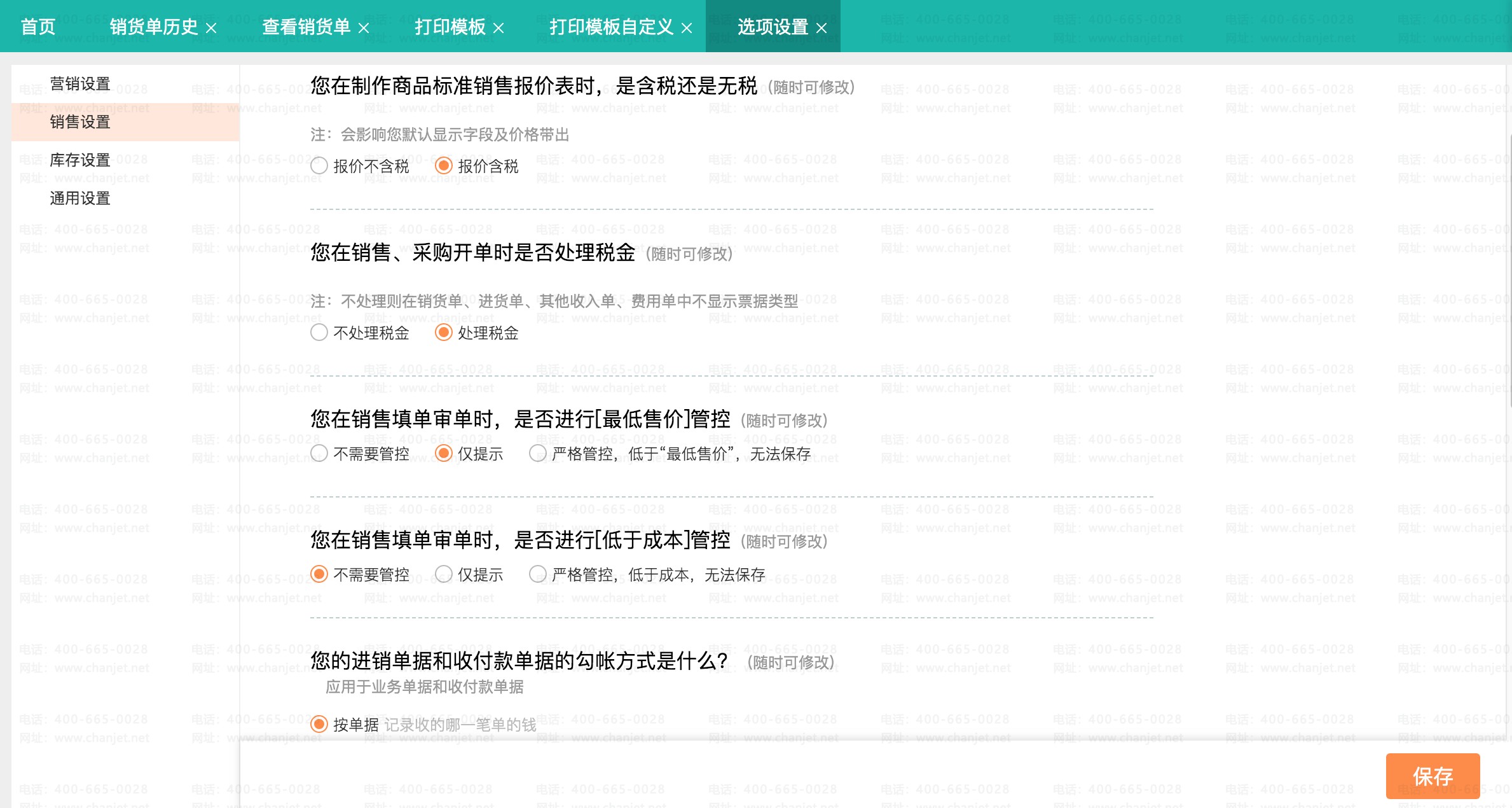
Task: Open the 查看销货单 tab
Action: tap(306, 27)
